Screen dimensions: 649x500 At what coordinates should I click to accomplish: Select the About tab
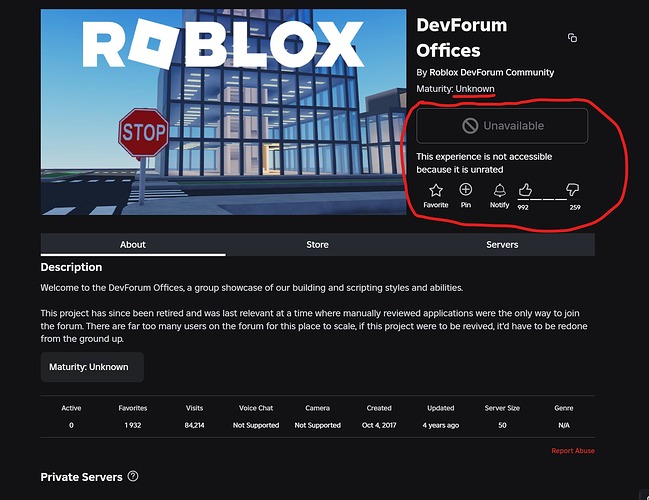(133, 245)
